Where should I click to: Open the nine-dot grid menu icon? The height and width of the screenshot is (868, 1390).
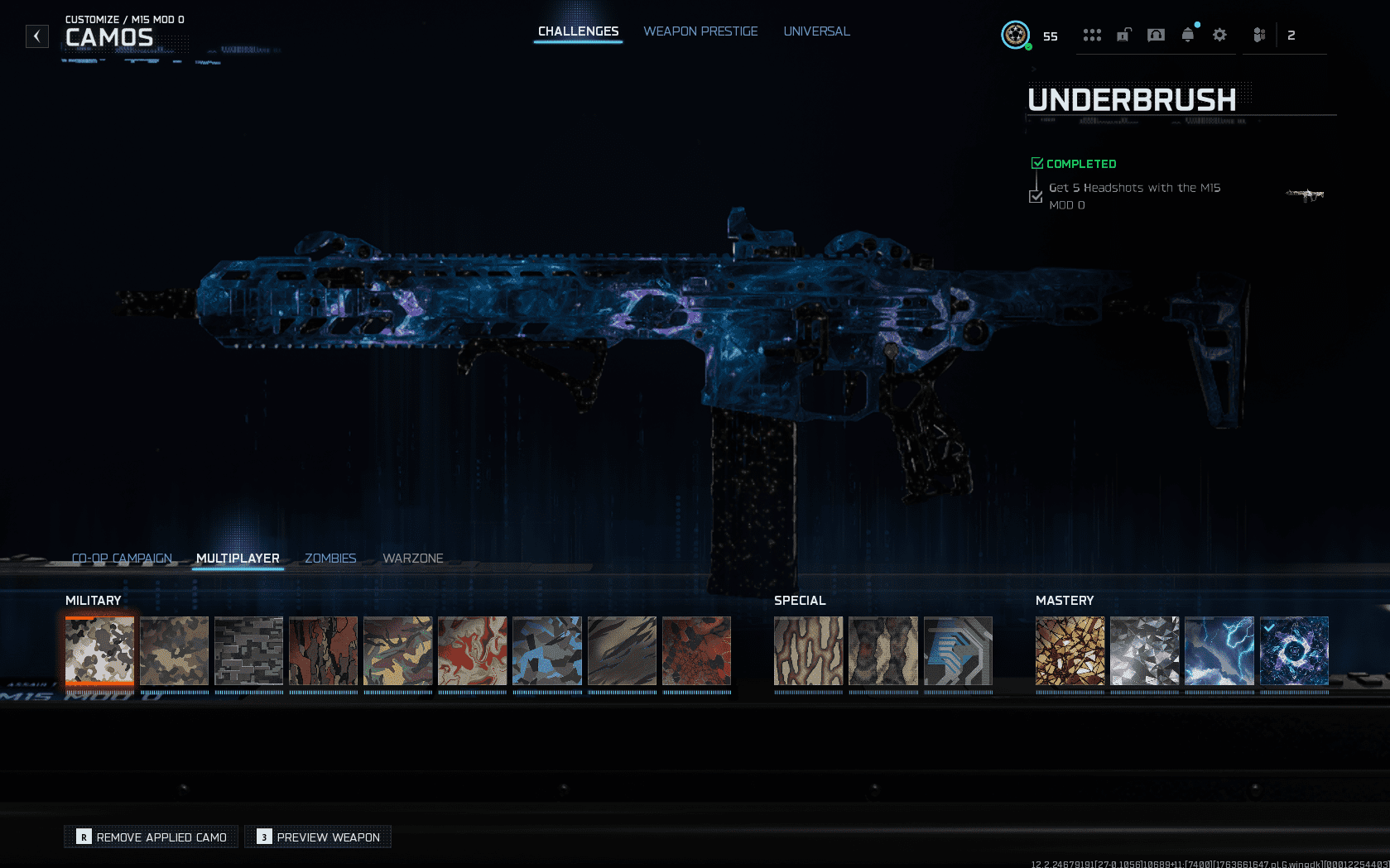pos(1092,35)
